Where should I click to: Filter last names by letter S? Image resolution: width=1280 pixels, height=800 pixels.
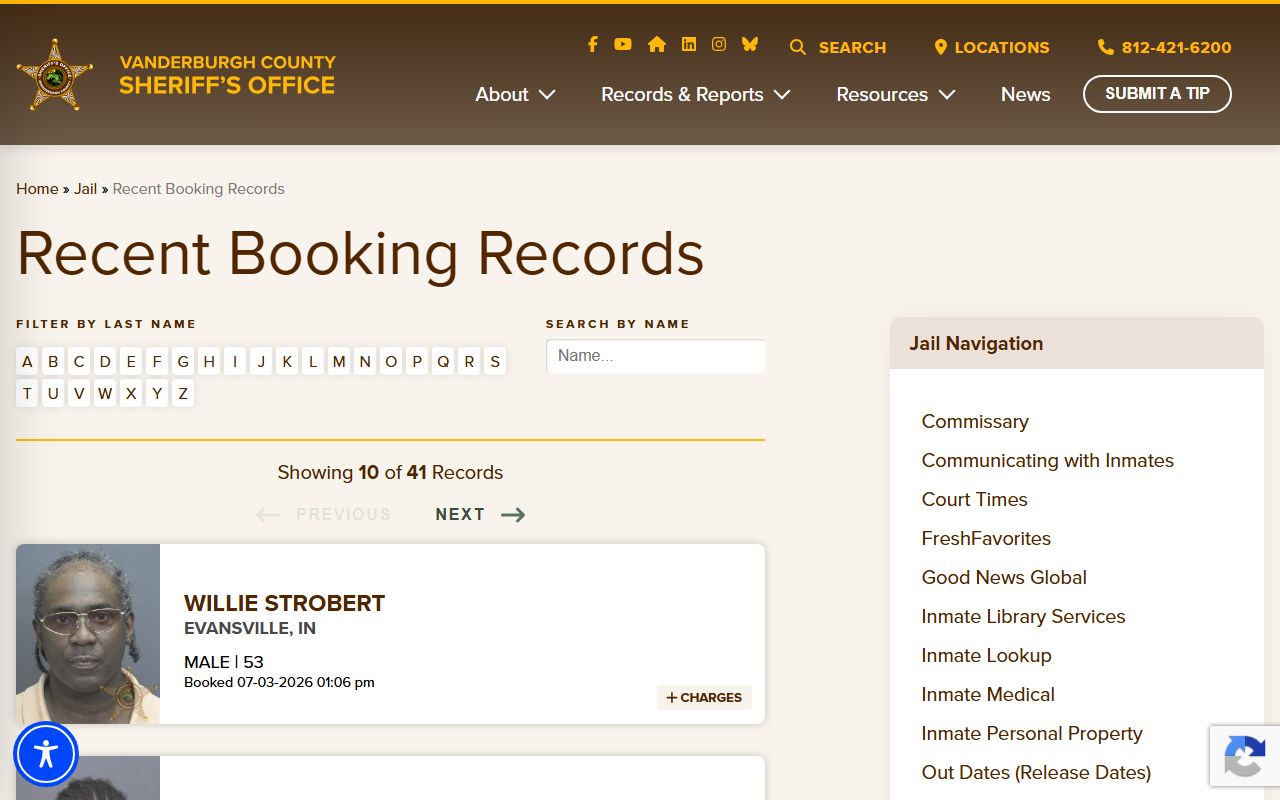[495, 362]
